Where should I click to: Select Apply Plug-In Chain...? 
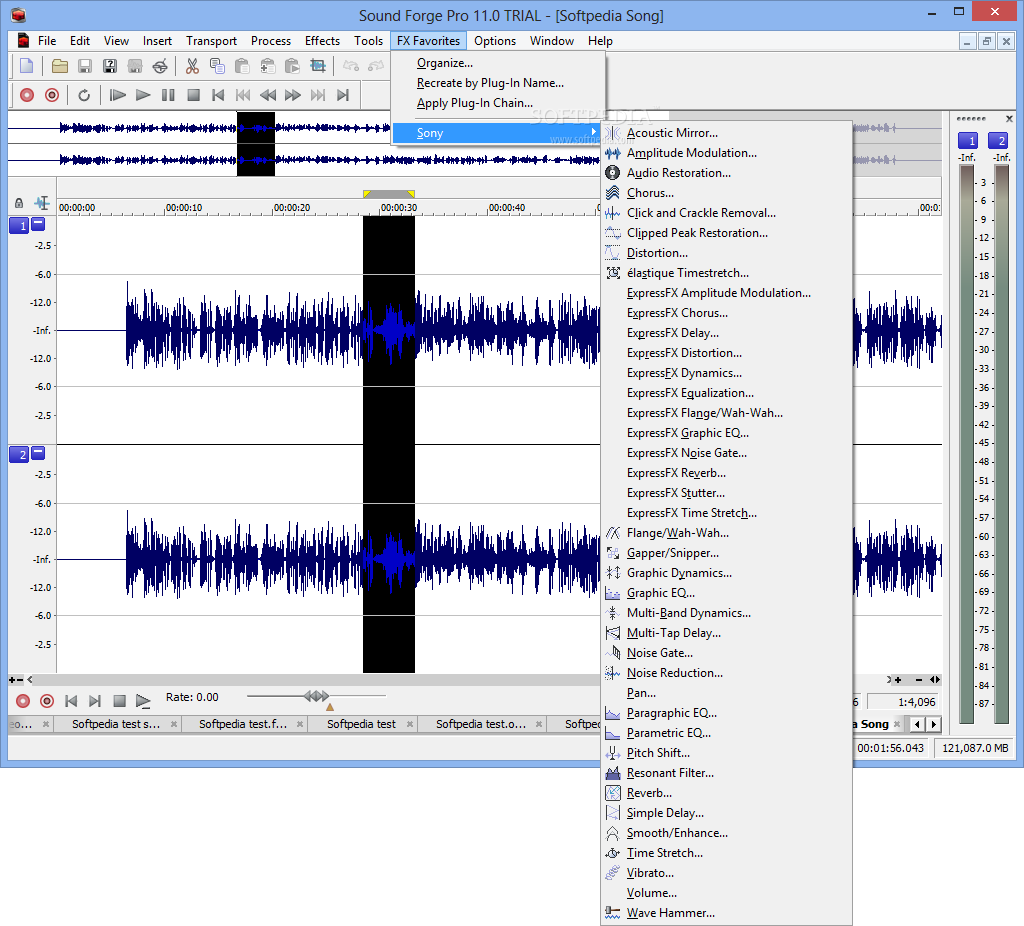pyautogui.click(x=498, y=103)
